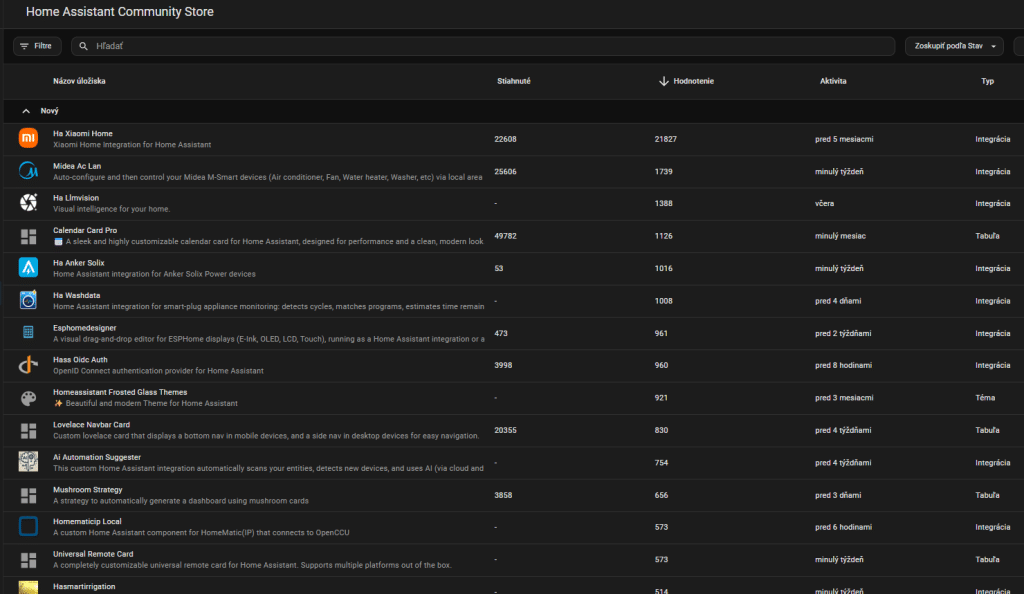1024x594 pixels.
Task: Click the Mushroom Strategy dashboard icon
Action: 28,495
